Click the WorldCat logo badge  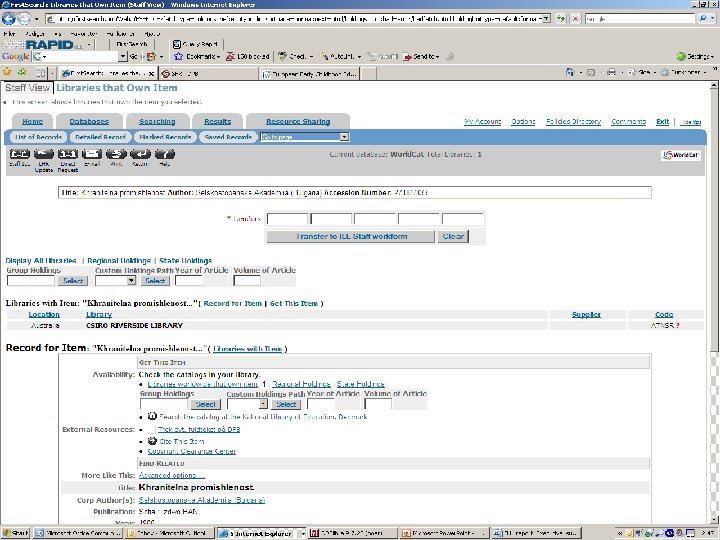tap(681, 155)
